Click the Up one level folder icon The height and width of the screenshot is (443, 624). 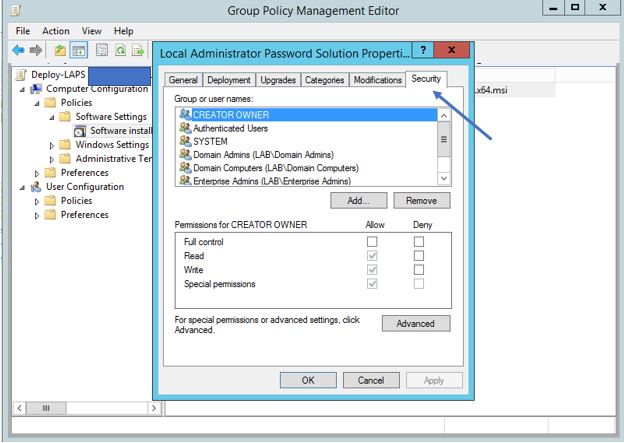coord(60,51)
